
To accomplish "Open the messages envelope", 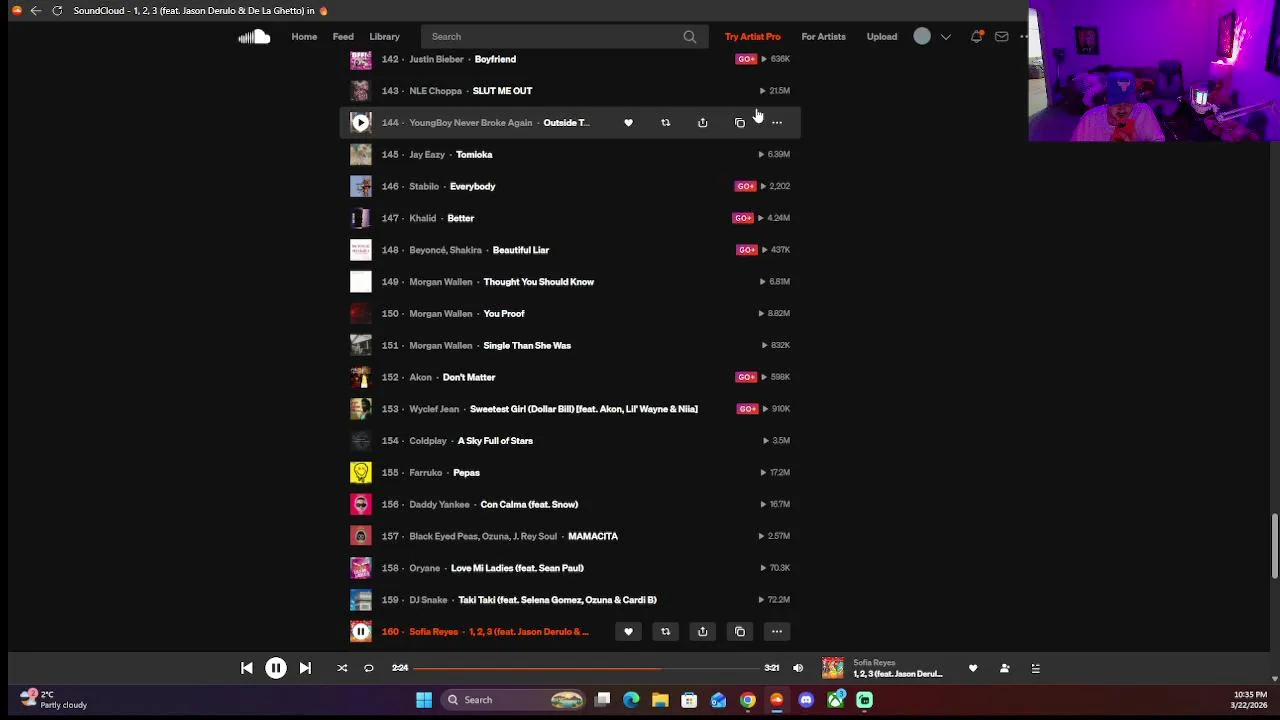I will pos(1002,37).
